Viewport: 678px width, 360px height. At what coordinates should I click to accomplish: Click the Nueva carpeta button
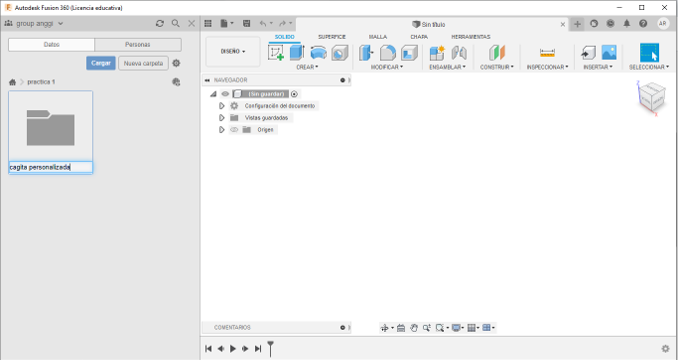143,63
